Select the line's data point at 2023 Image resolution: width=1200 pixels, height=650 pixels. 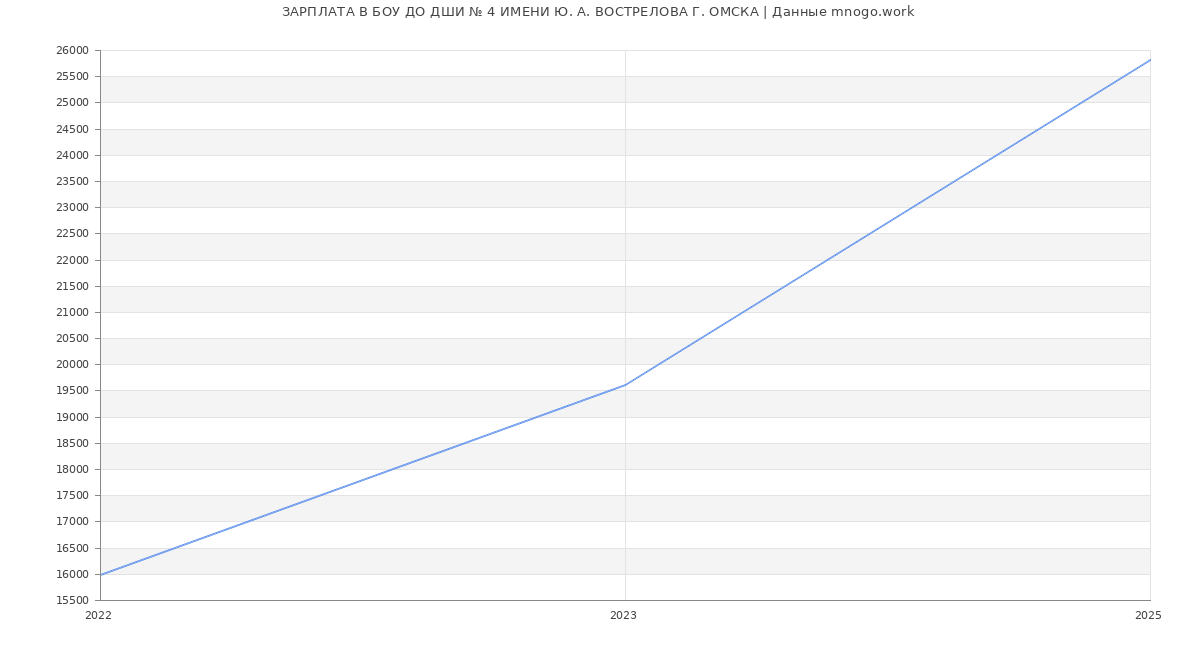click(625, 385)
